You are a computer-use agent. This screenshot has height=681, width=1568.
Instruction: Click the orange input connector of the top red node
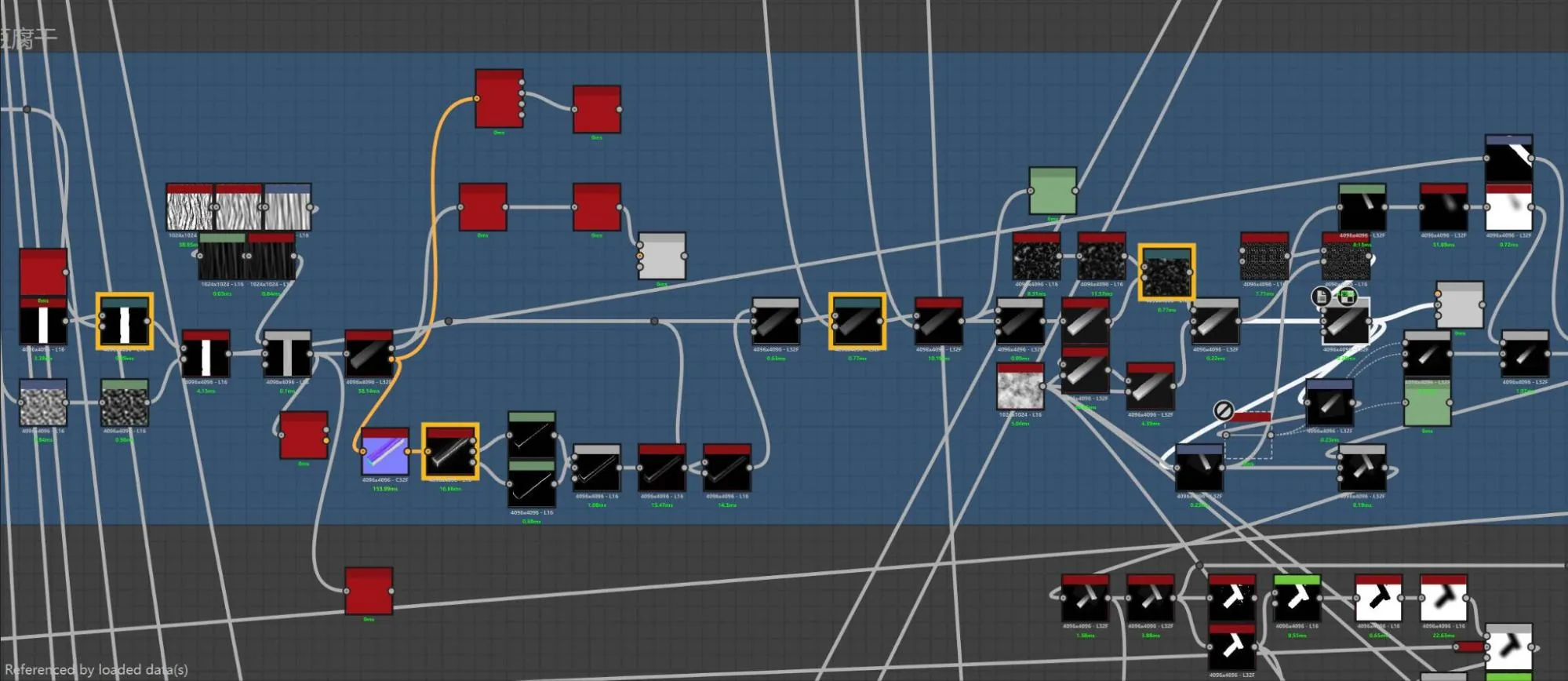476,98
